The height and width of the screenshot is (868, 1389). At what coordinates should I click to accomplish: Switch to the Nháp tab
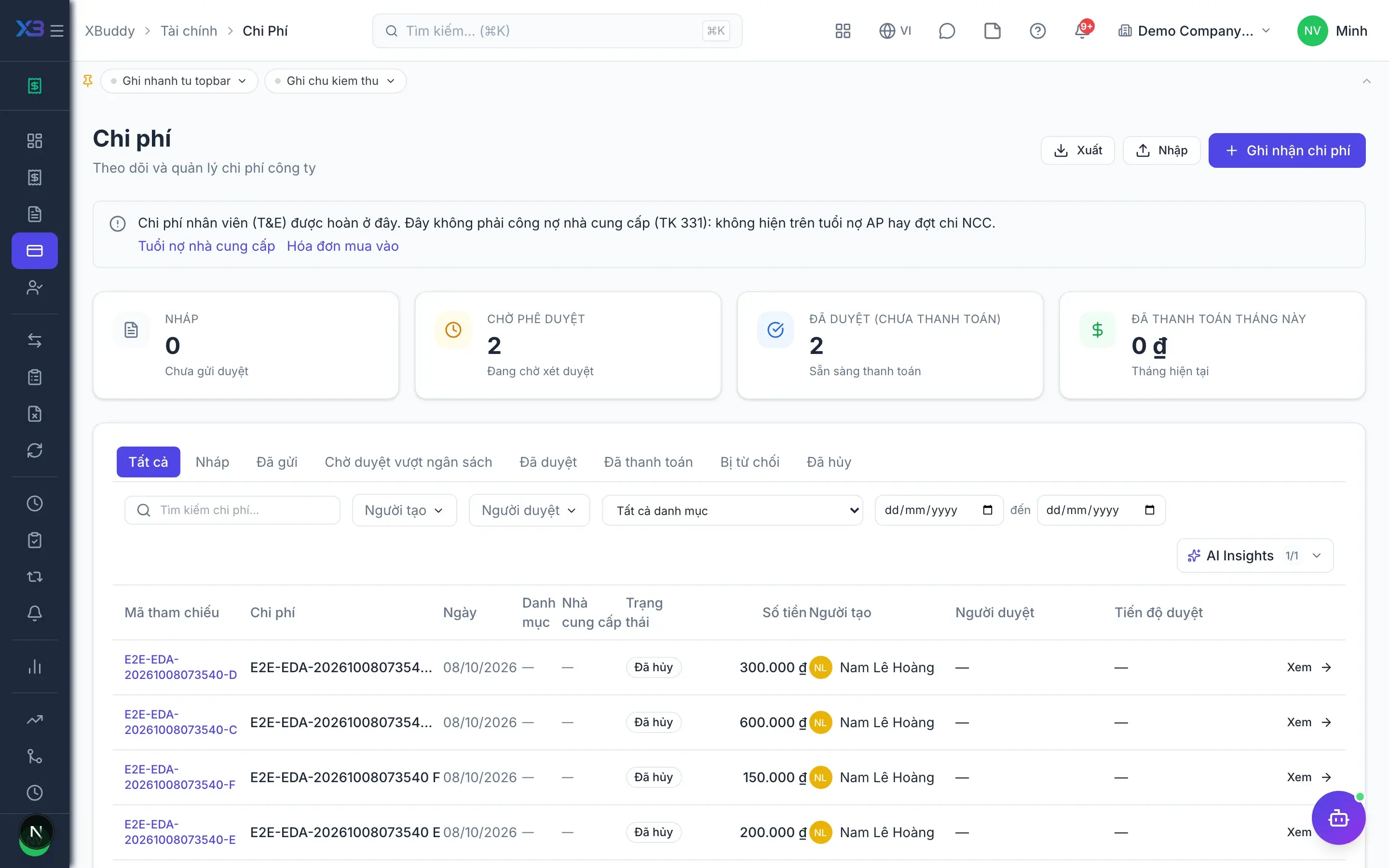coord(212,461)
